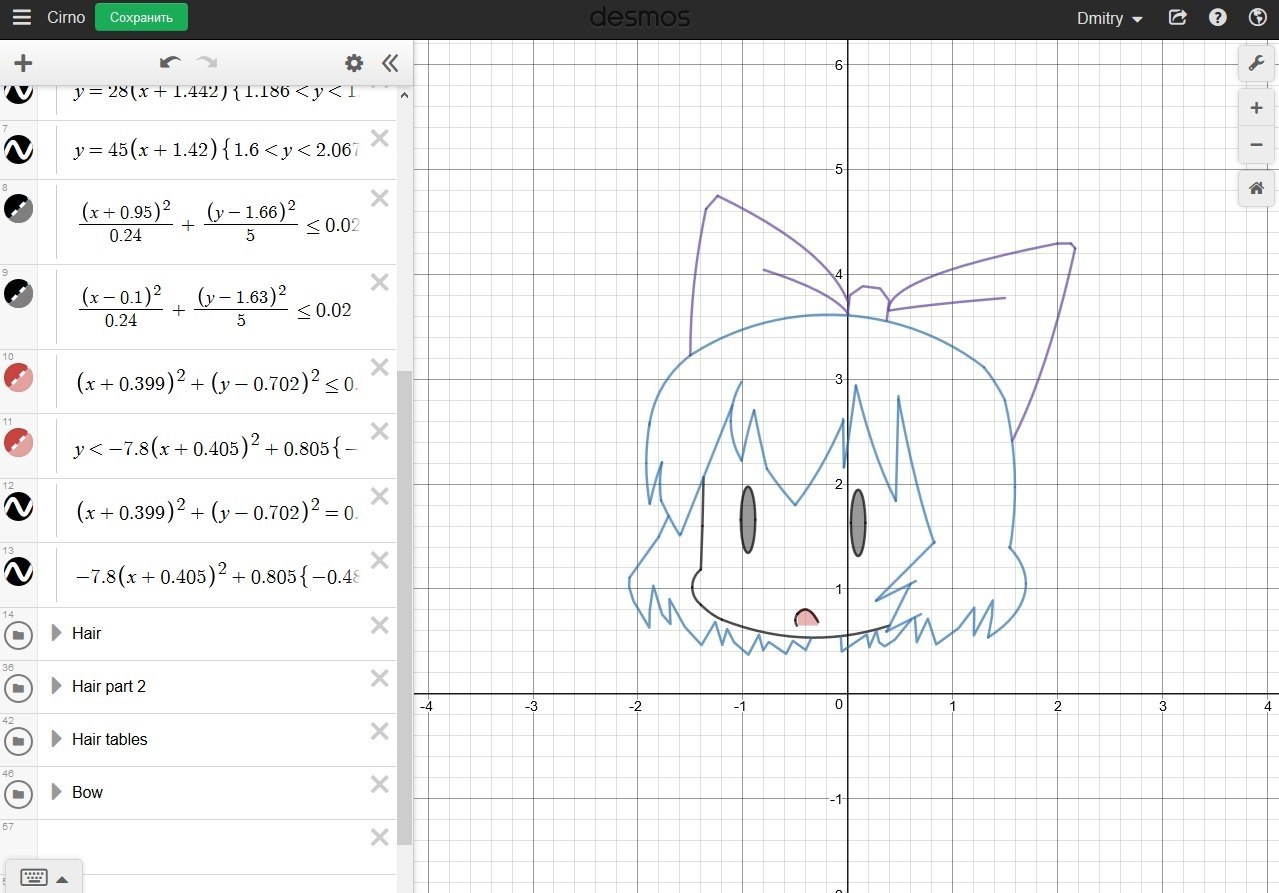
Task: Delete expression 12 with its X
Action: coord(380,497)
